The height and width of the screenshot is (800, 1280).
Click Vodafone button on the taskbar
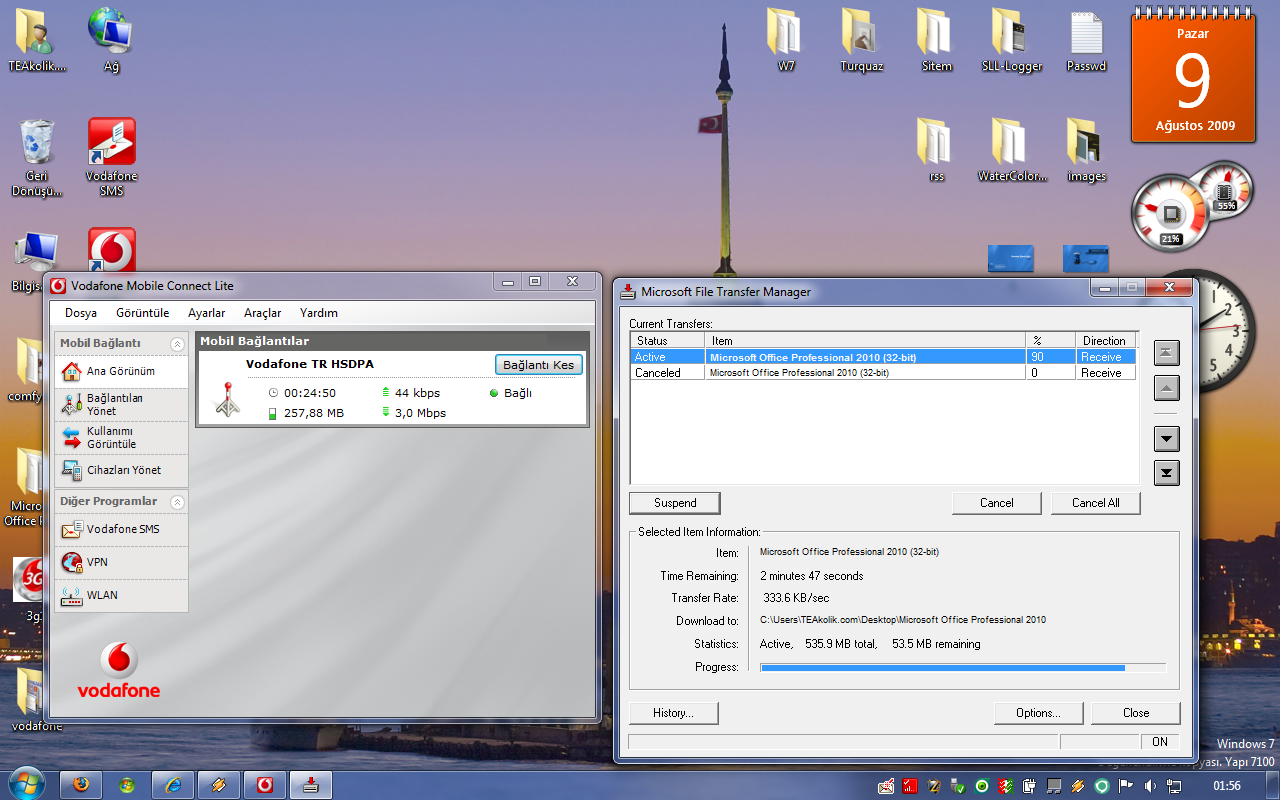tap(265, 785)
